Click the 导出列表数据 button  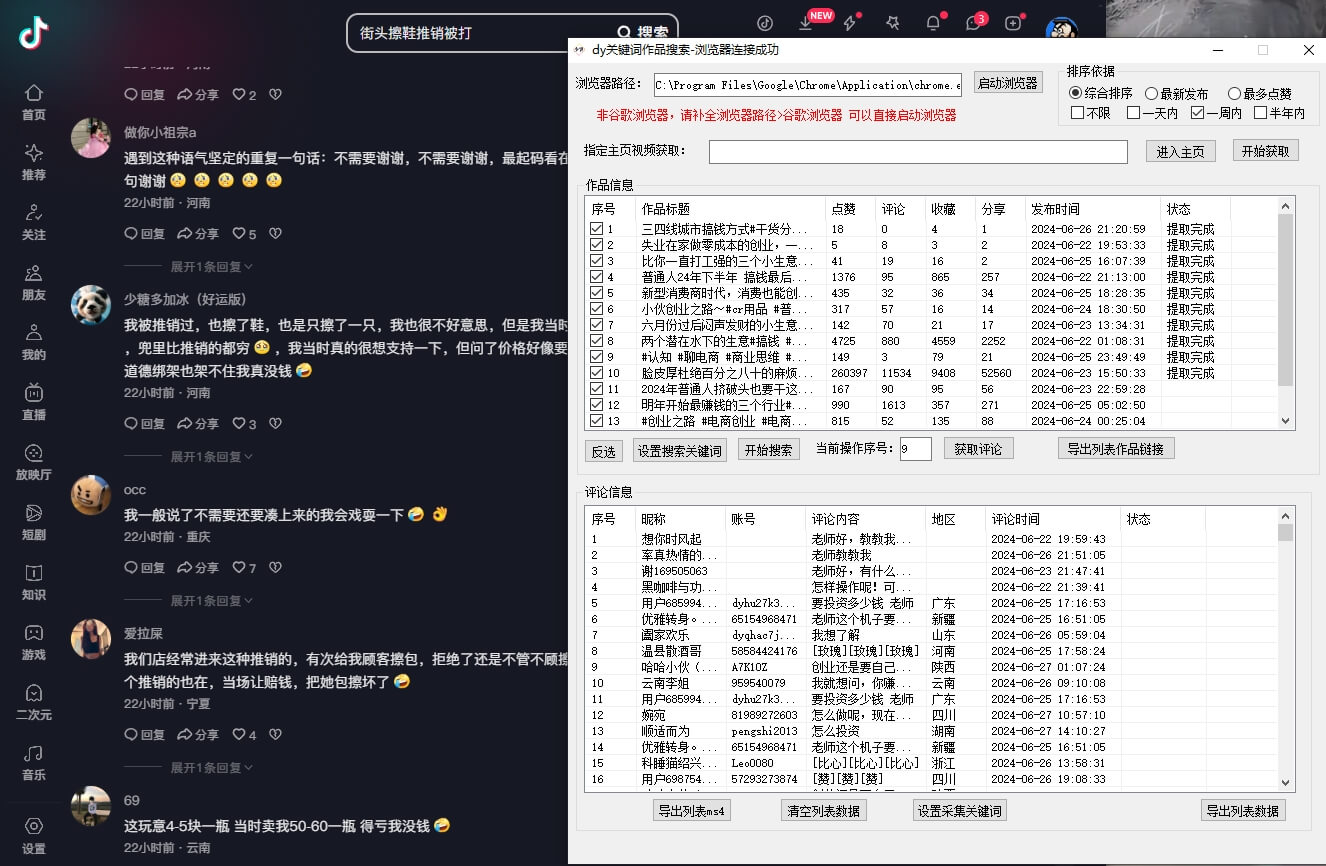click(x=1243, y=811)
